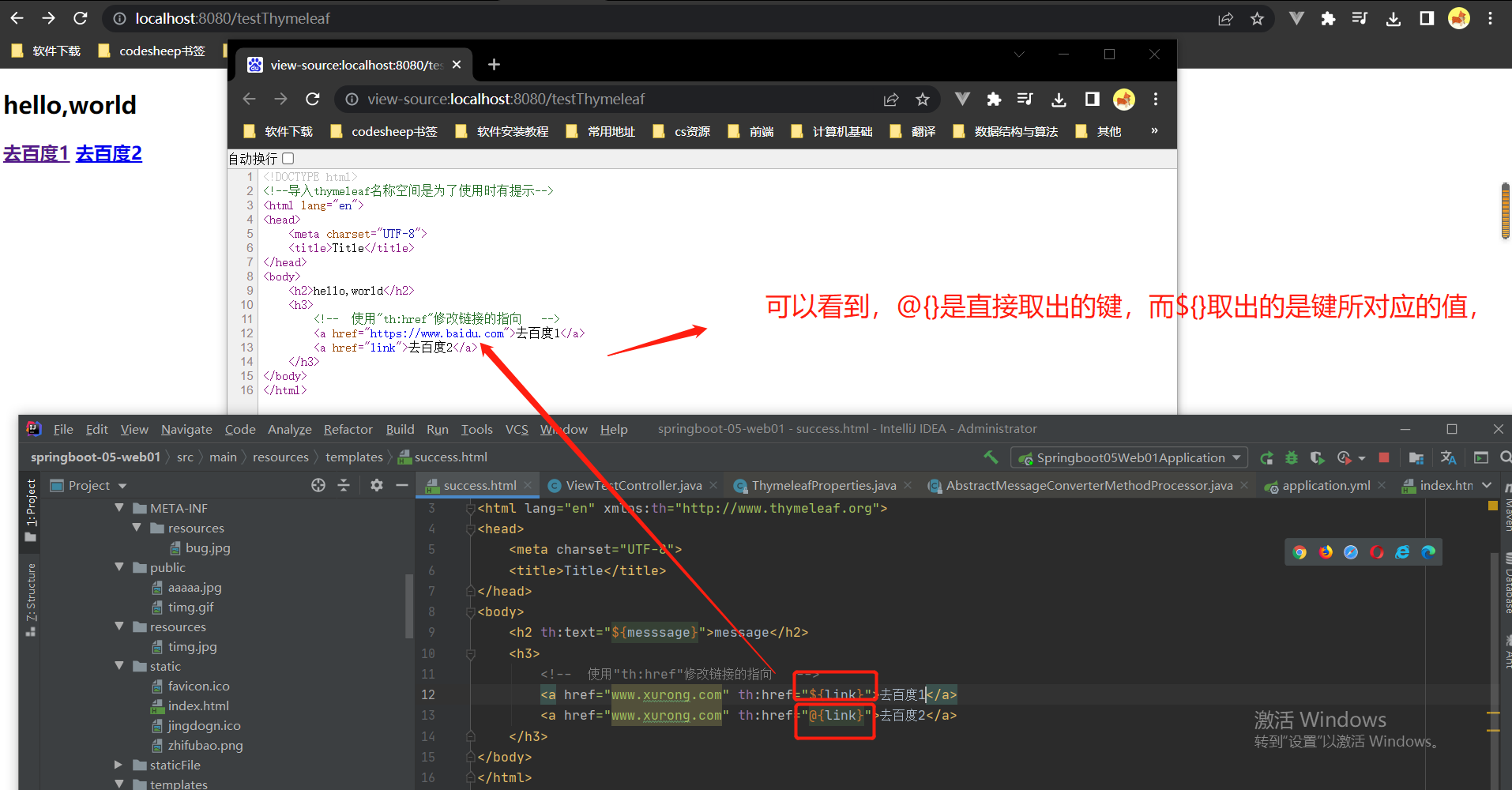This screenshot has height=790, width=1512.
Task: Open the 数据结构与算法 bookmark folder
Action: [x=1006, y=131]
